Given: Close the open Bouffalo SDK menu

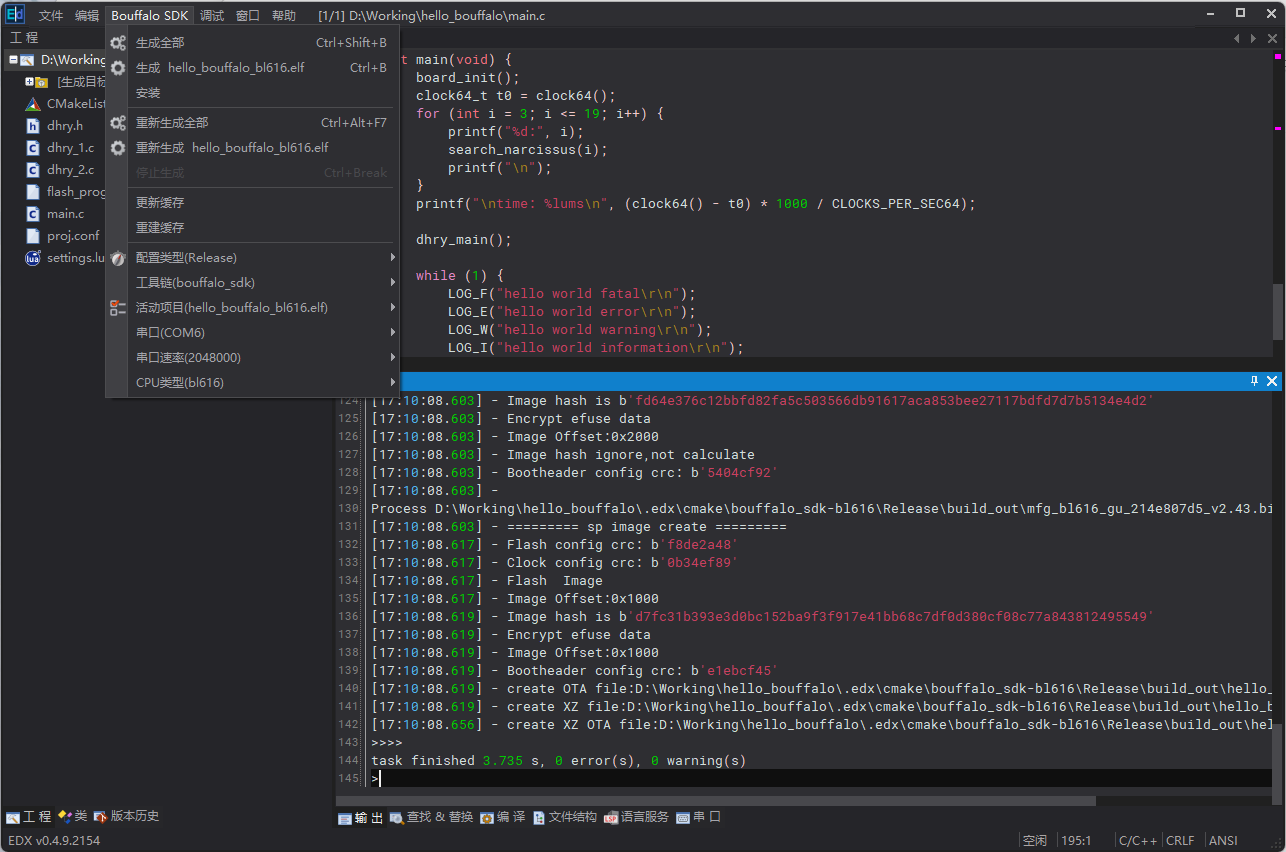Looking at the screenshot, I should (x=150, y=16).
